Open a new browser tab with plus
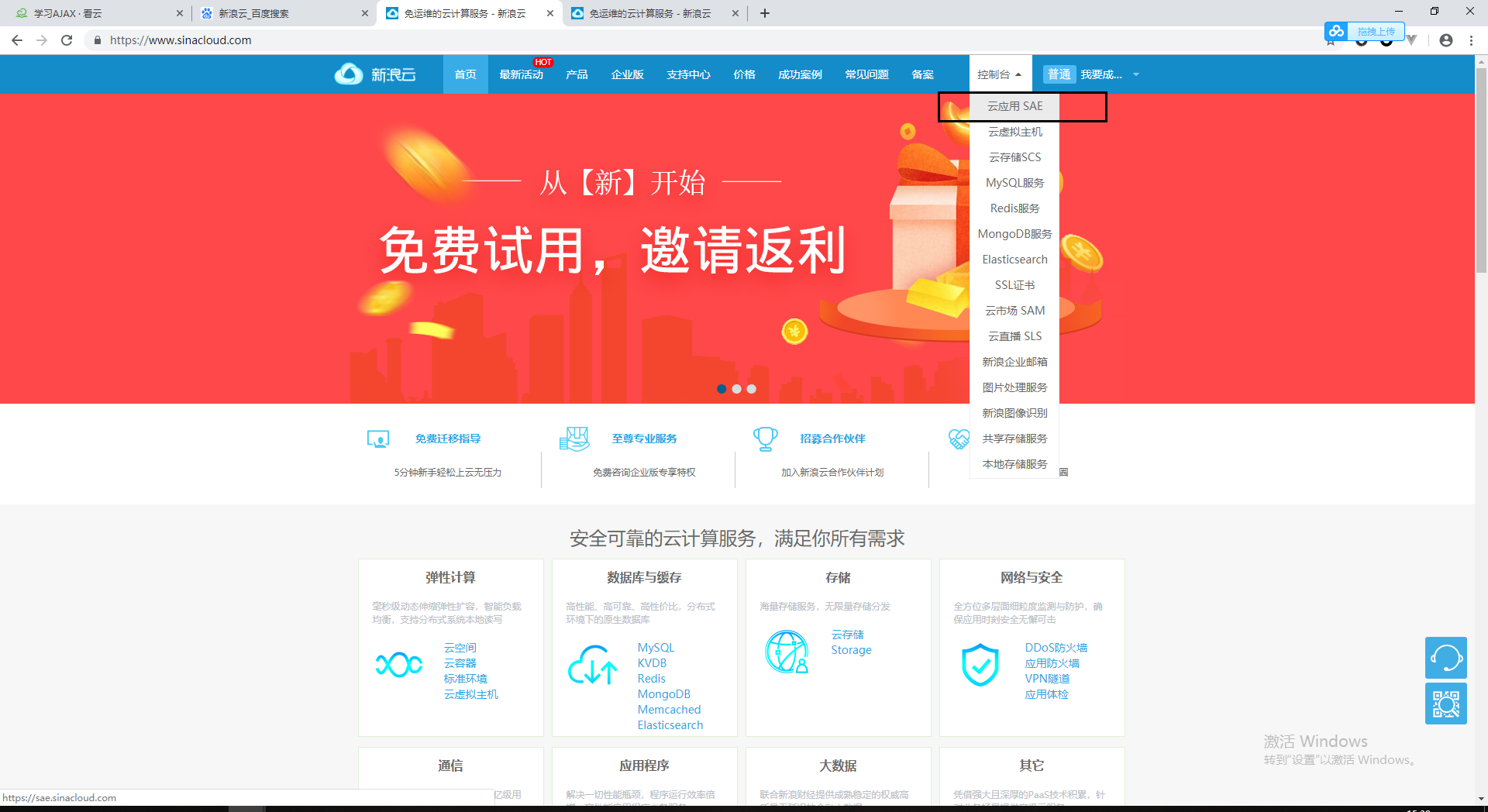 (x=765, y=13)
